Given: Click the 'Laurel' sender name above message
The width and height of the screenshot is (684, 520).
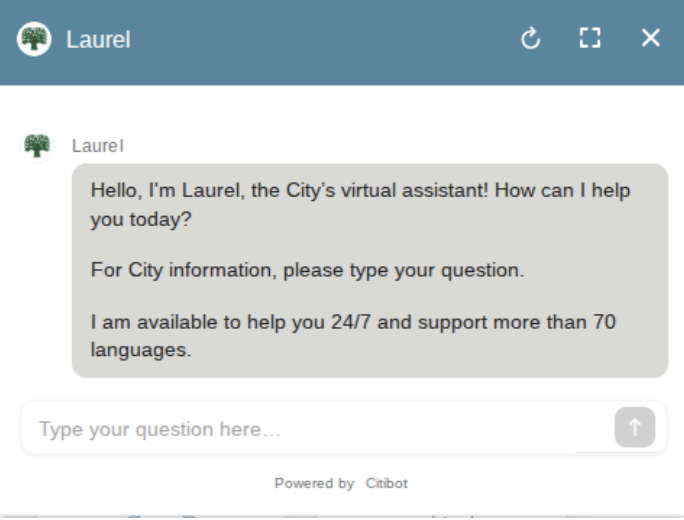Looking at the screenshot, I should click(98, 146).
